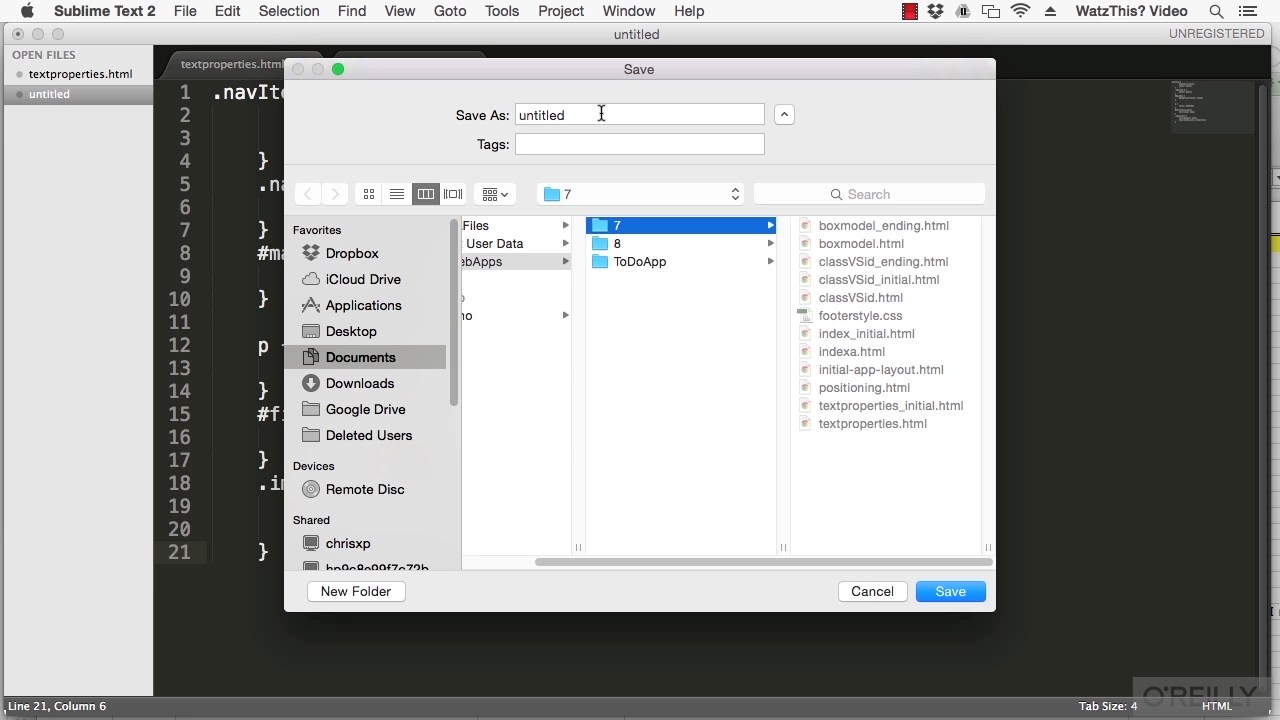1280x720 pixels.
Task: Select textproperties.html in Open Files sidebar
Action: [80, 74]
